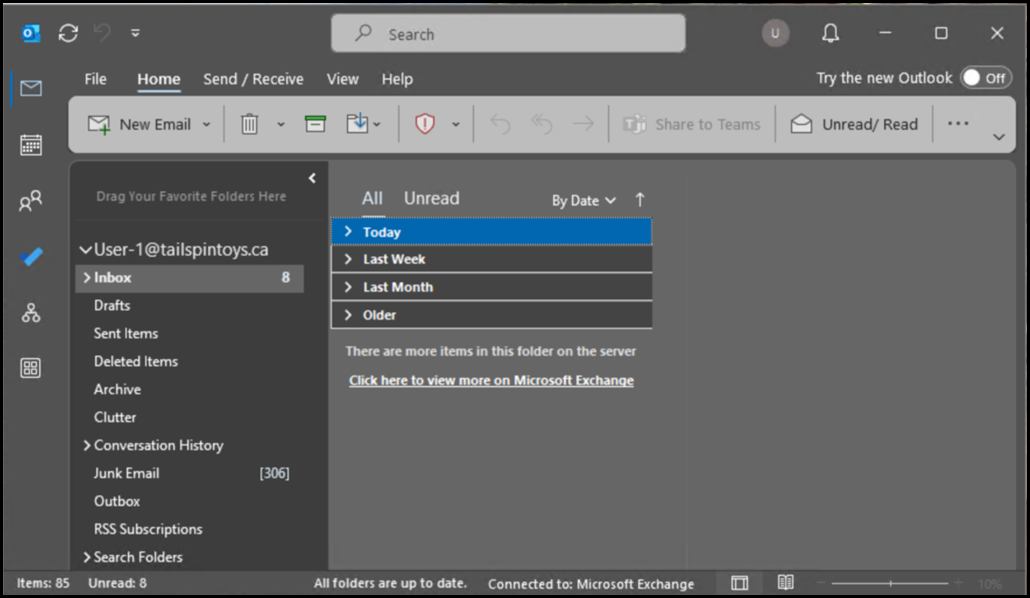
Task: Click the Forward arrow icon
Action: tap(583, 124)
